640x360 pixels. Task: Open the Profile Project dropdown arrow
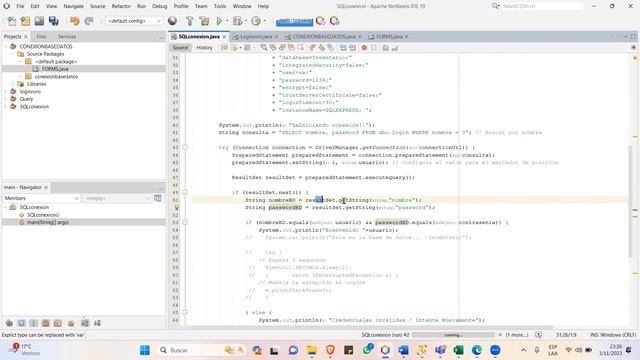point(264,21)
